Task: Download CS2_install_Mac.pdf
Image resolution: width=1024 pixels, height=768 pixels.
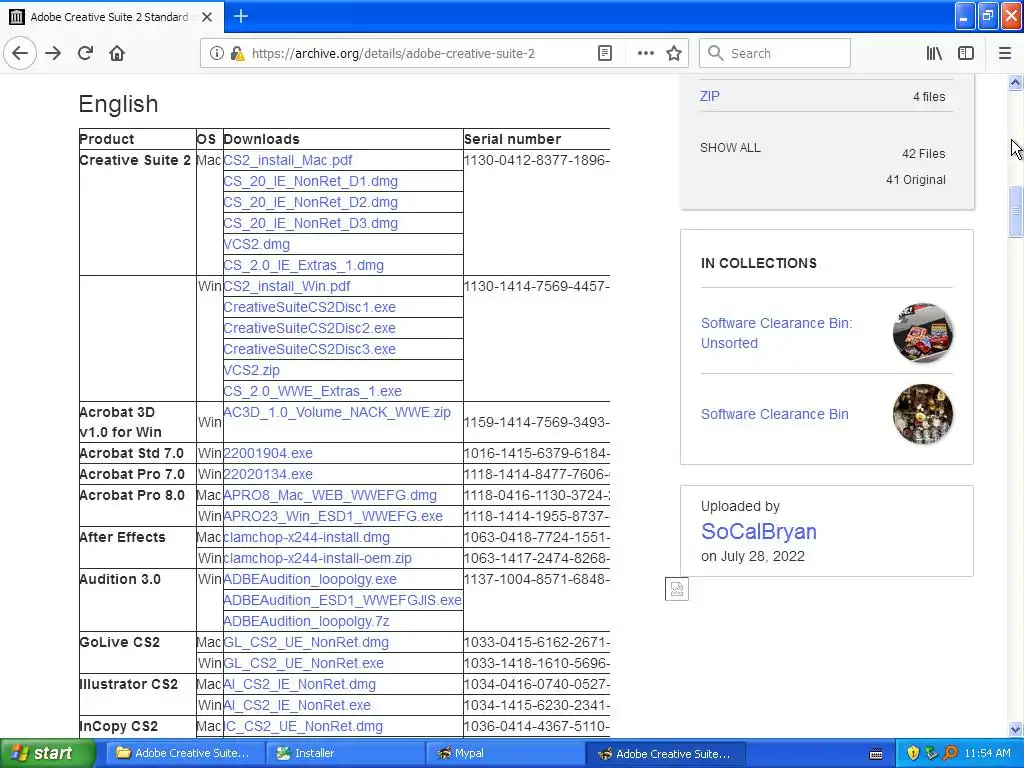Action: tap(287, 161)
